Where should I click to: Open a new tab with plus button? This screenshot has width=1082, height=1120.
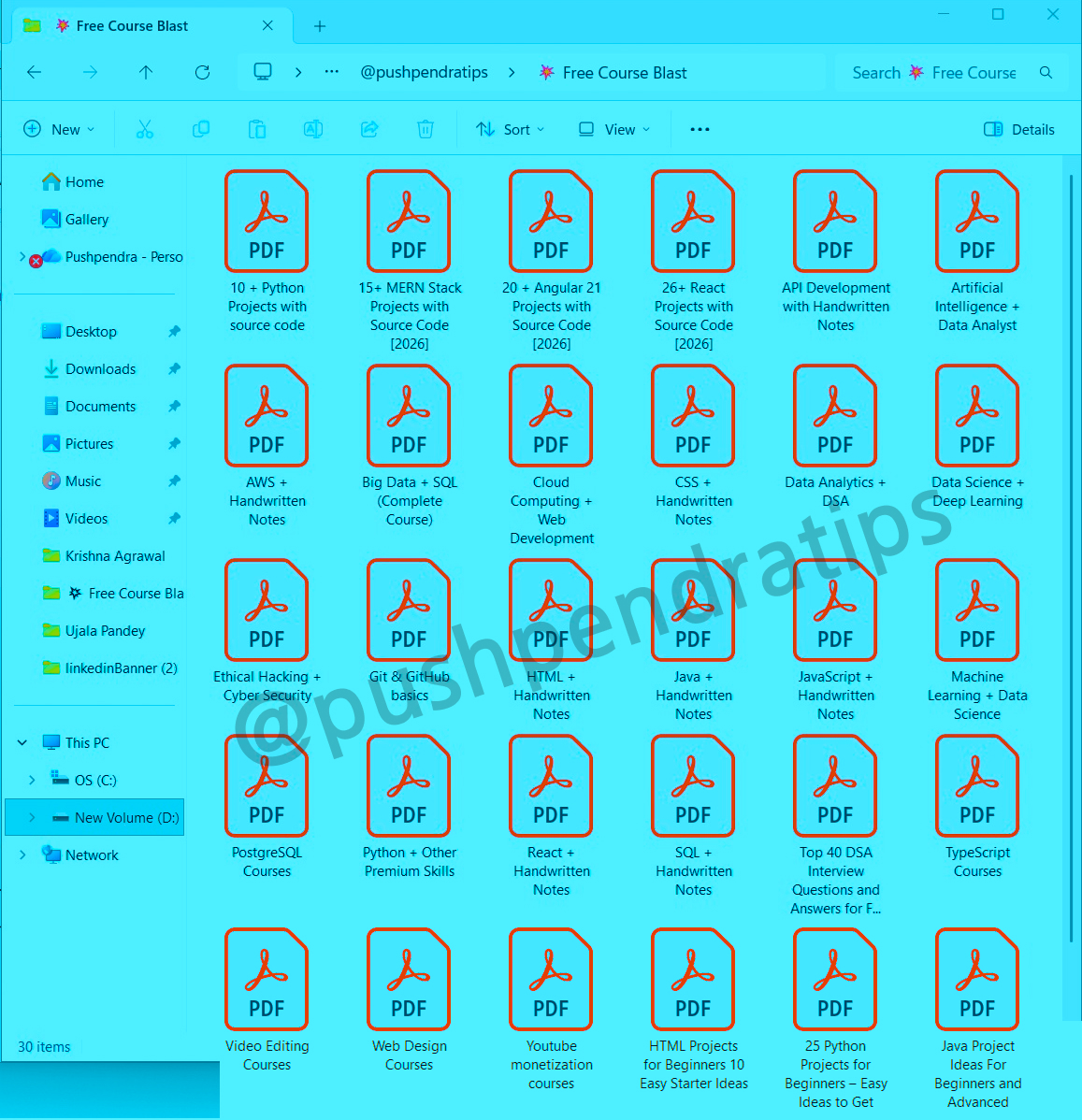tap(320, 26)
